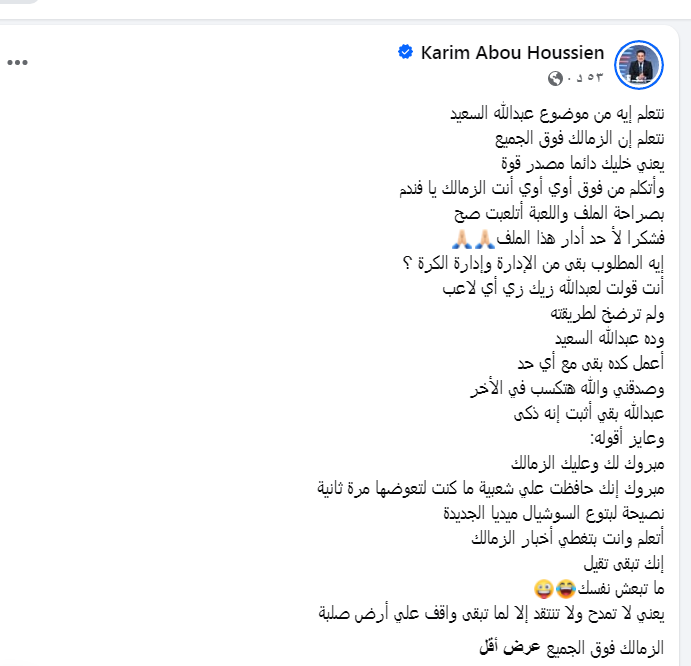
Task: Click the line وعايز أقوله:
Action: pyautogui.click(x=627, y=438)
